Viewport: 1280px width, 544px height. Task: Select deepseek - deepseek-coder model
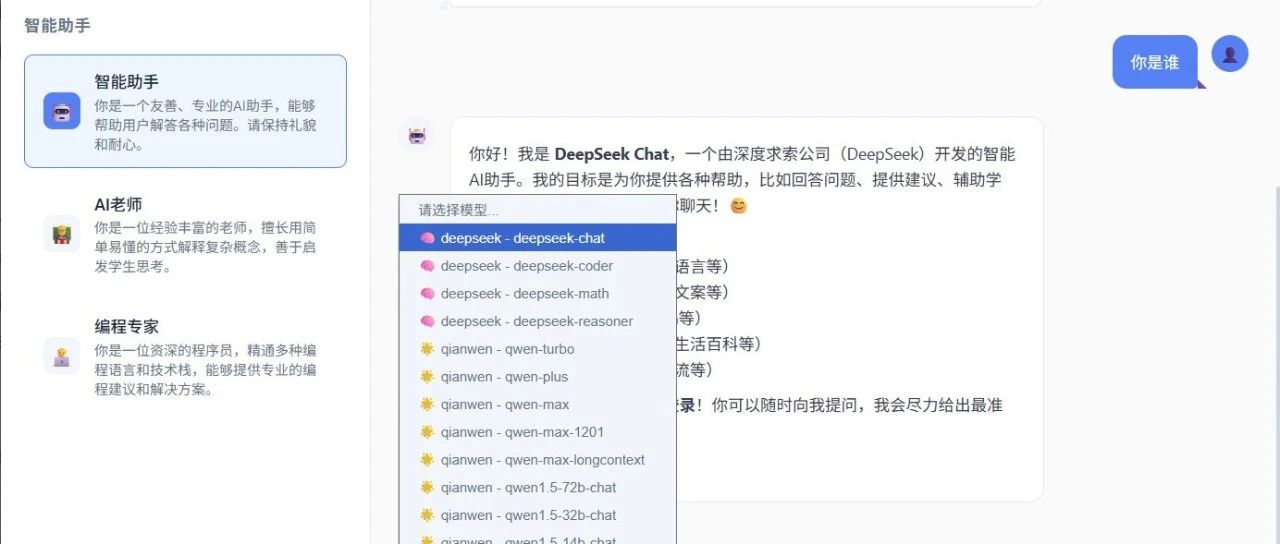pyautogui.click(x=537, y=266)
